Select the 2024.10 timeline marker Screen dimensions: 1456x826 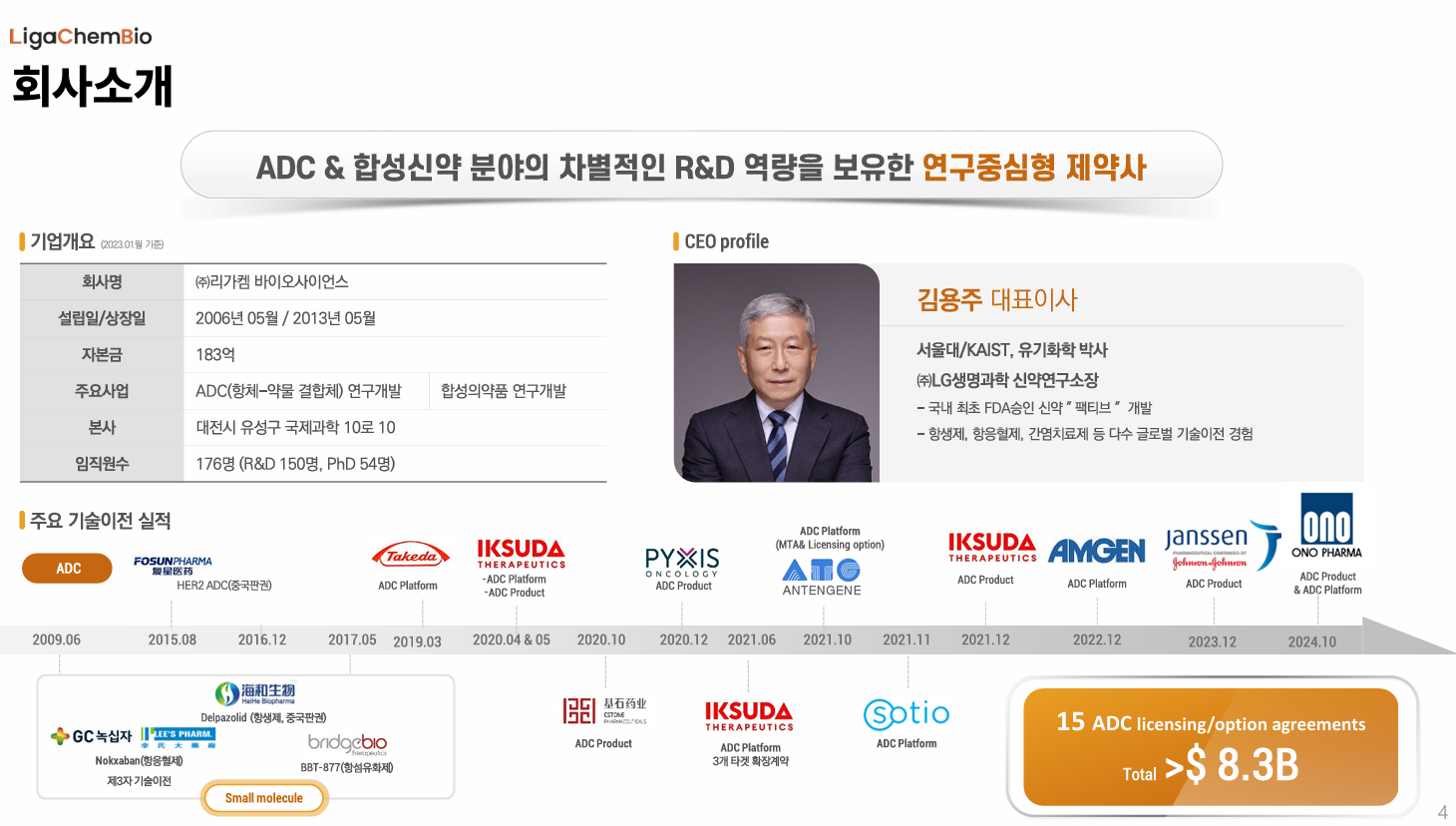[1312, 641]
